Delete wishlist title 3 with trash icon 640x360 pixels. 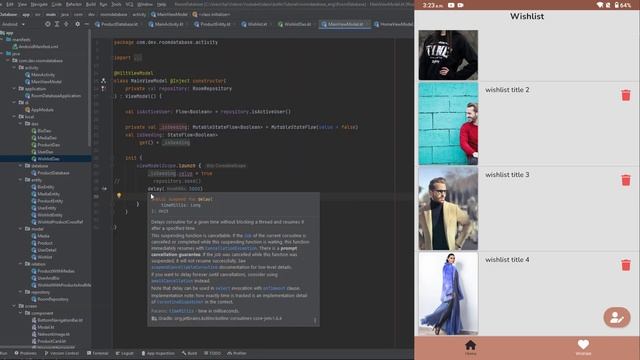626,180
